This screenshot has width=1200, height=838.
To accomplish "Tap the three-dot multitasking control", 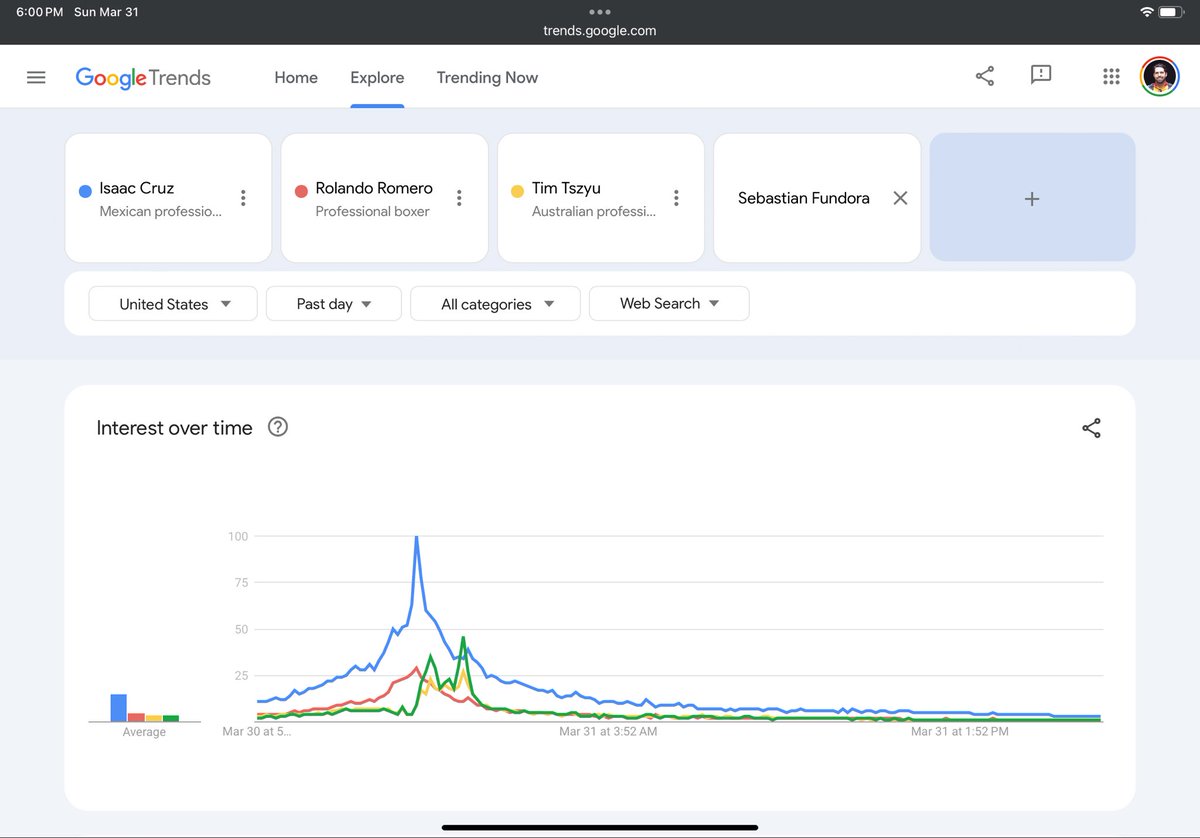I will point(600,12).
